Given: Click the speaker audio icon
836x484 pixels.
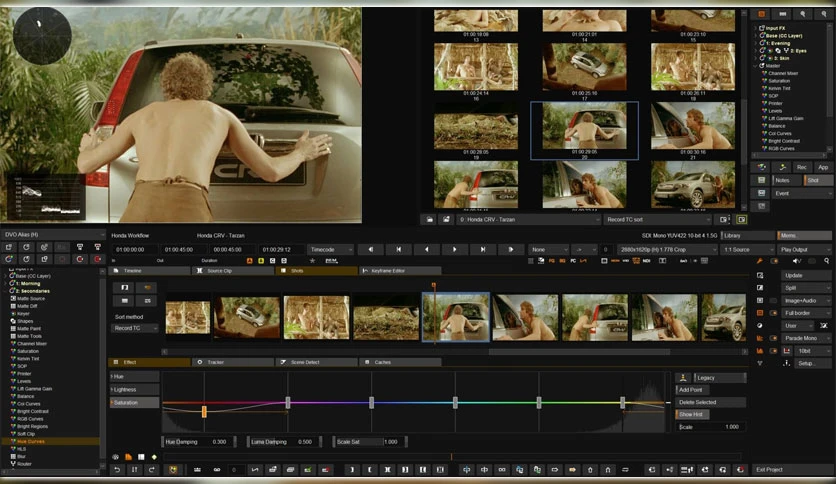Looking at the screenshot, I should click(796, 261).
